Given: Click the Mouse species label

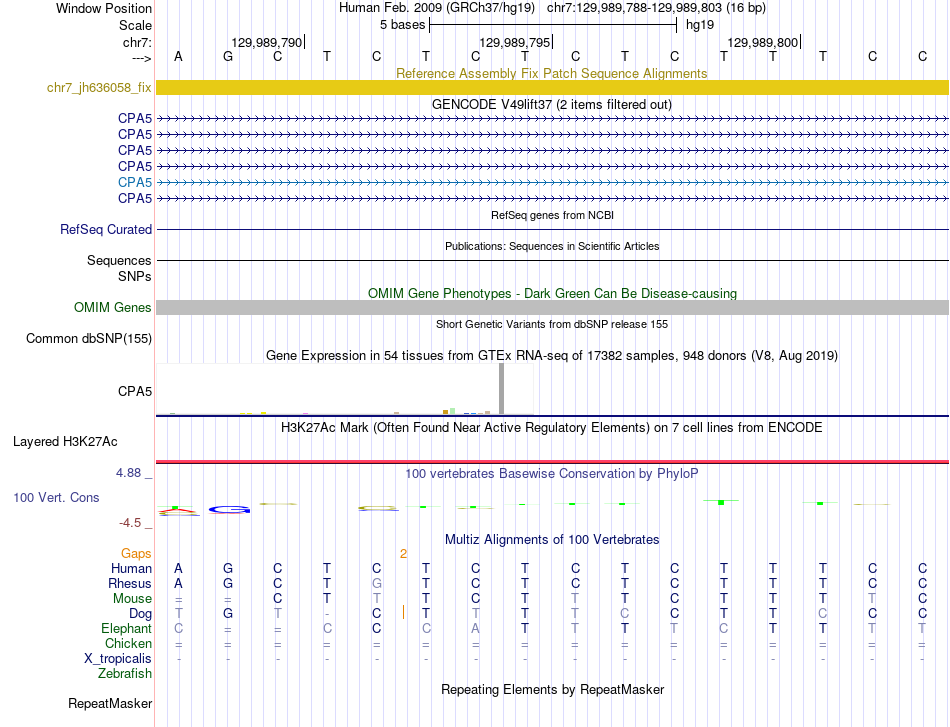Looking at the screenshot, I should pyautogui.click(x=132, y=599).
